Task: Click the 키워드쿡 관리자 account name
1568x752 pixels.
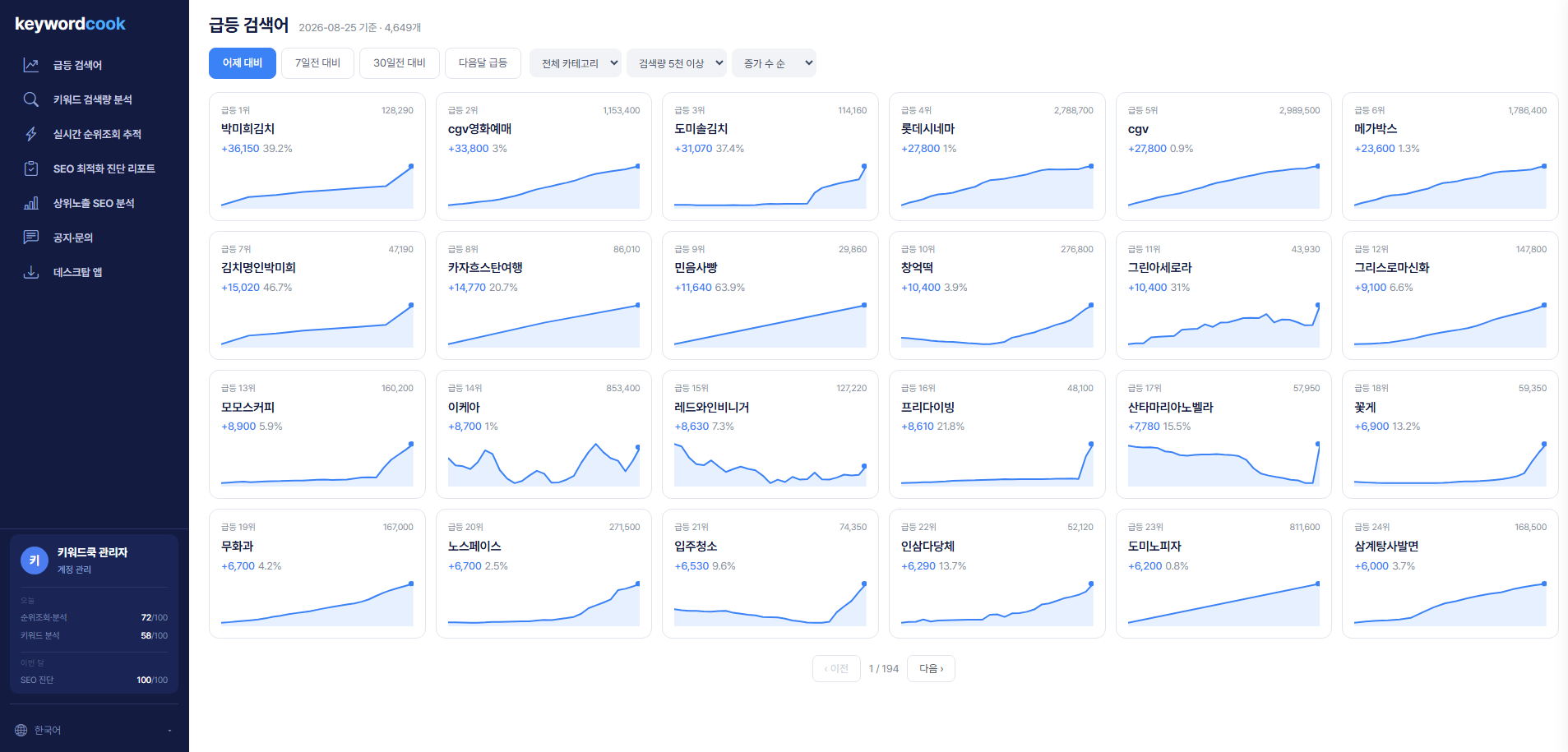Action: [92, 552]
